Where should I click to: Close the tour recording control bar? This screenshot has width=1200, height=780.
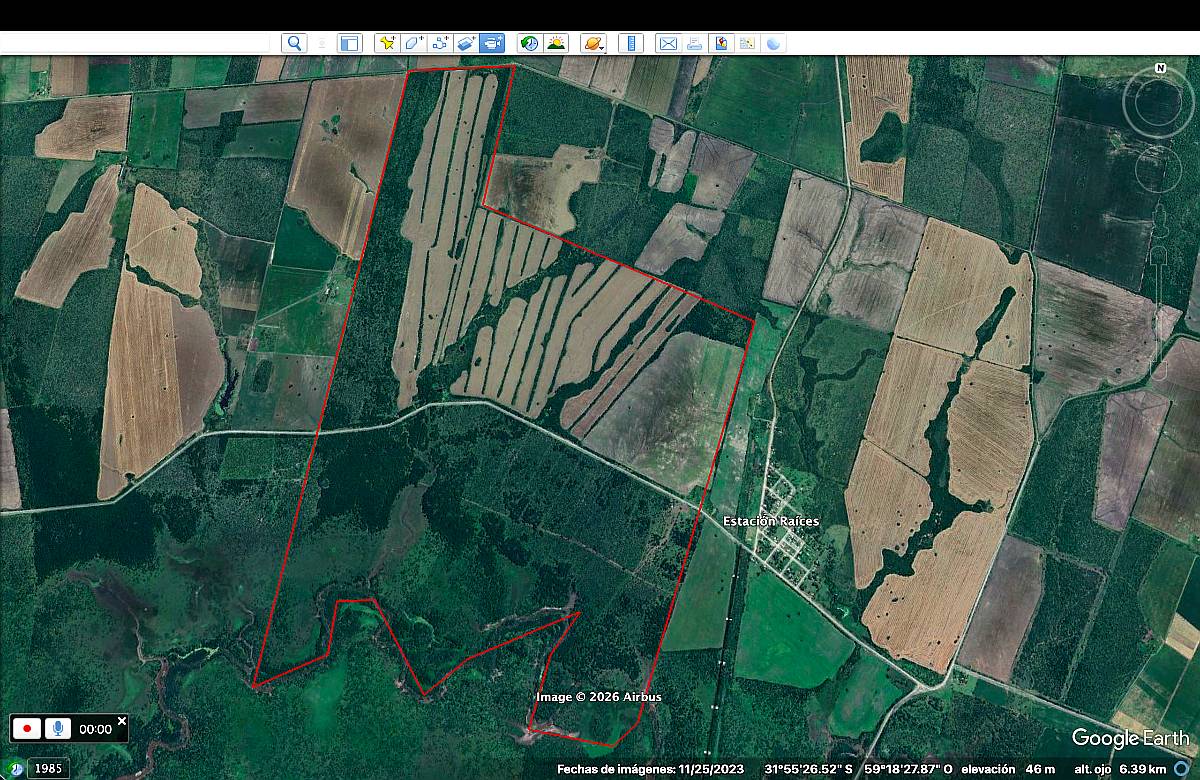click(122, 720)
